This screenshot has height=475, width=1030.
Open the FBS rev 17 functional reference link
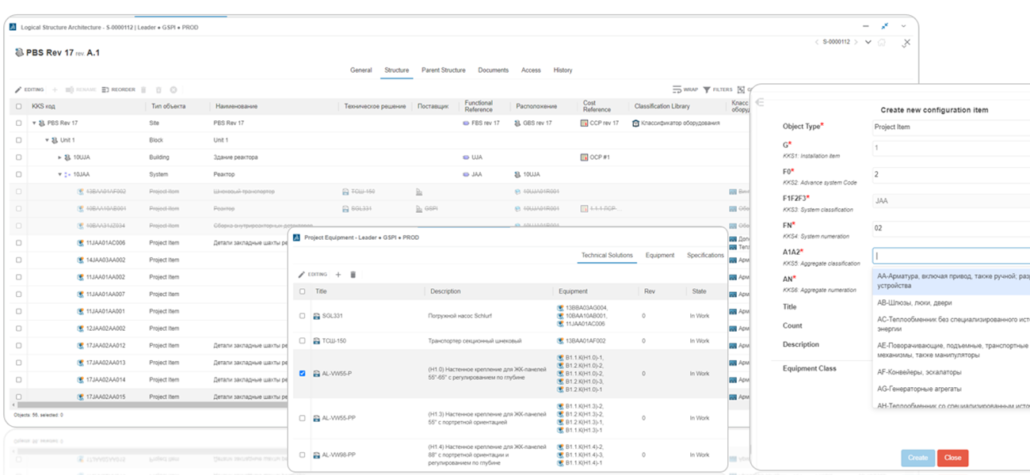pyautogui.click(x=483, y=123)
